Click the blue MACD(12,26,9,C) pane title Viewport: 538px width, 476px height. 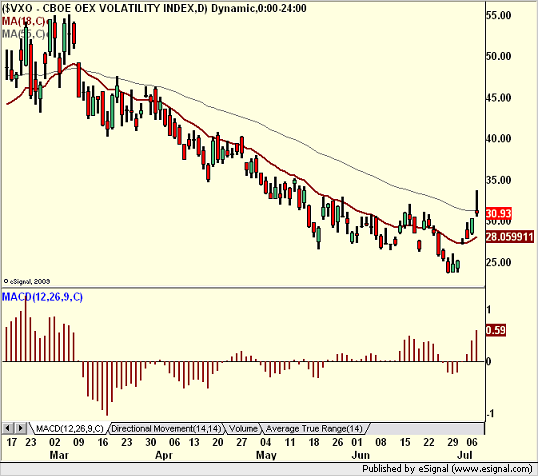coord(42,297)
